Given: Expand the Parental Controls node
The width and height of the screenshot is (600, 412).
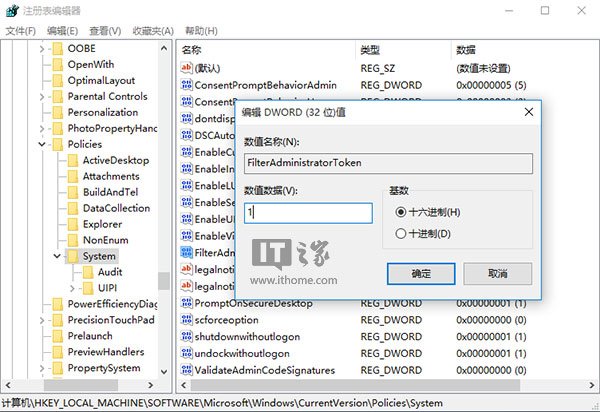Looking at the screenshot, I should coord(40,97).
